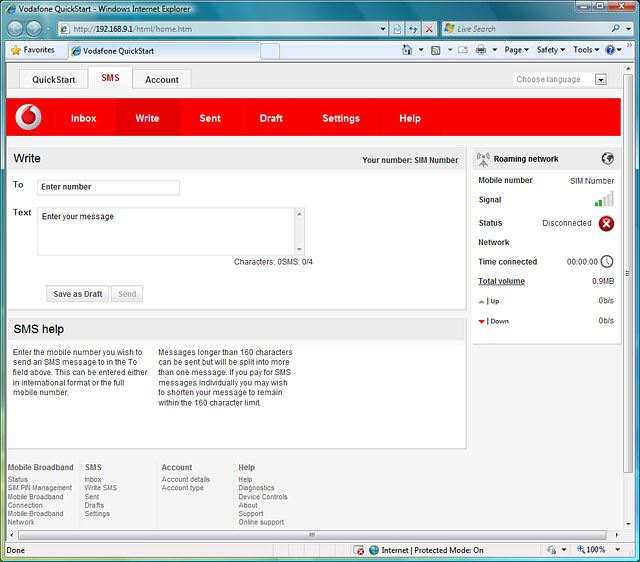Viewport: 640px width, 562px height.
Task: Select the Write menu item
Action: point(147,118)
